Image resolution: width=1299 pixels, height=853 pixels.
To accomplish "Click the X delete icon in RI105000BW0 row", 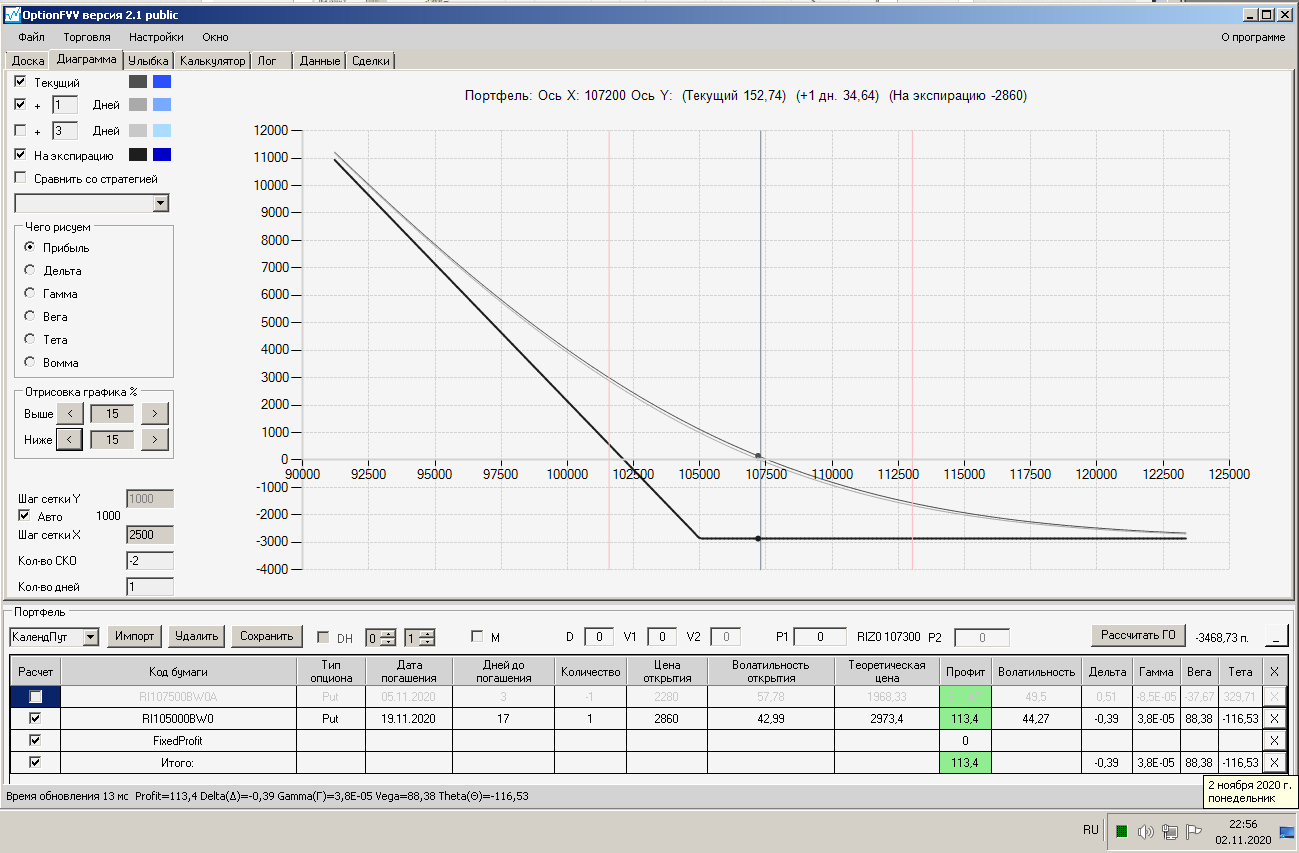I will tap(1273, 719).
